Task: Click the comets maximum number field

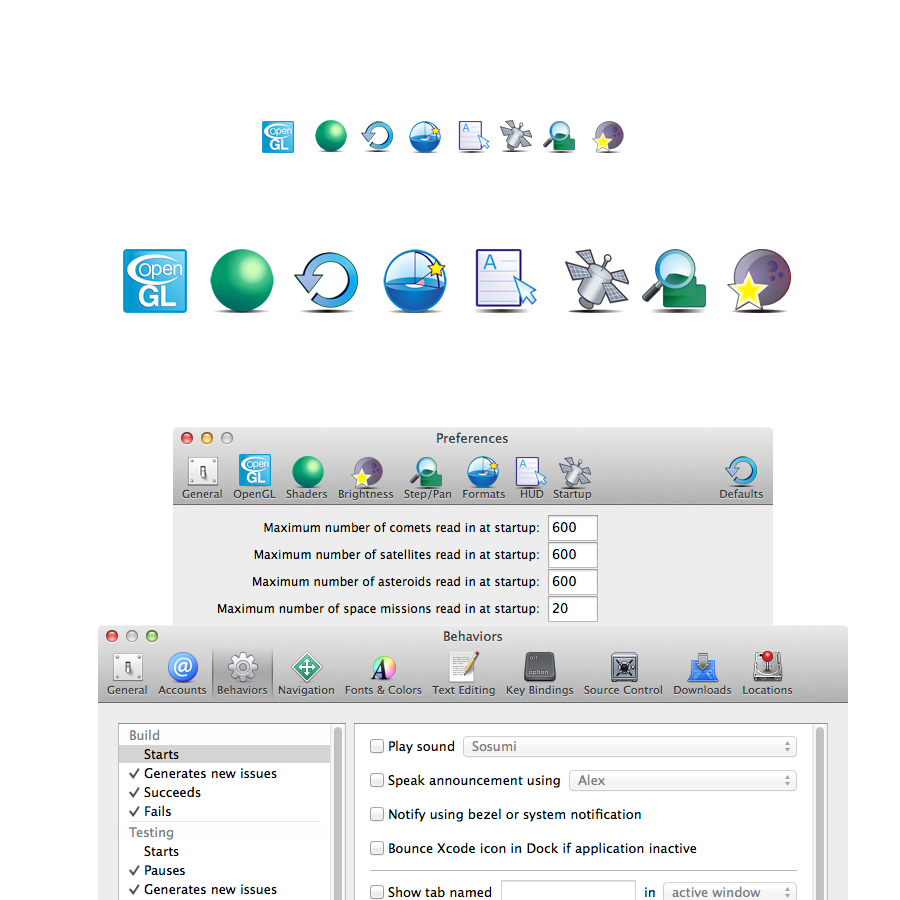Action: point(573,527)
